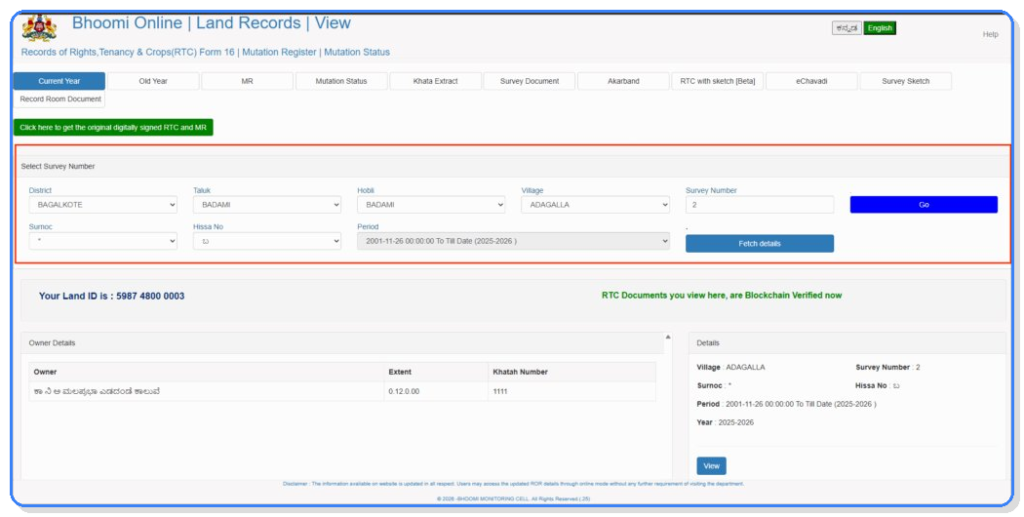Screen dimensions: 1024x517
Task: Click the Owner Details panel heading
Action: (x=52, y=343)
